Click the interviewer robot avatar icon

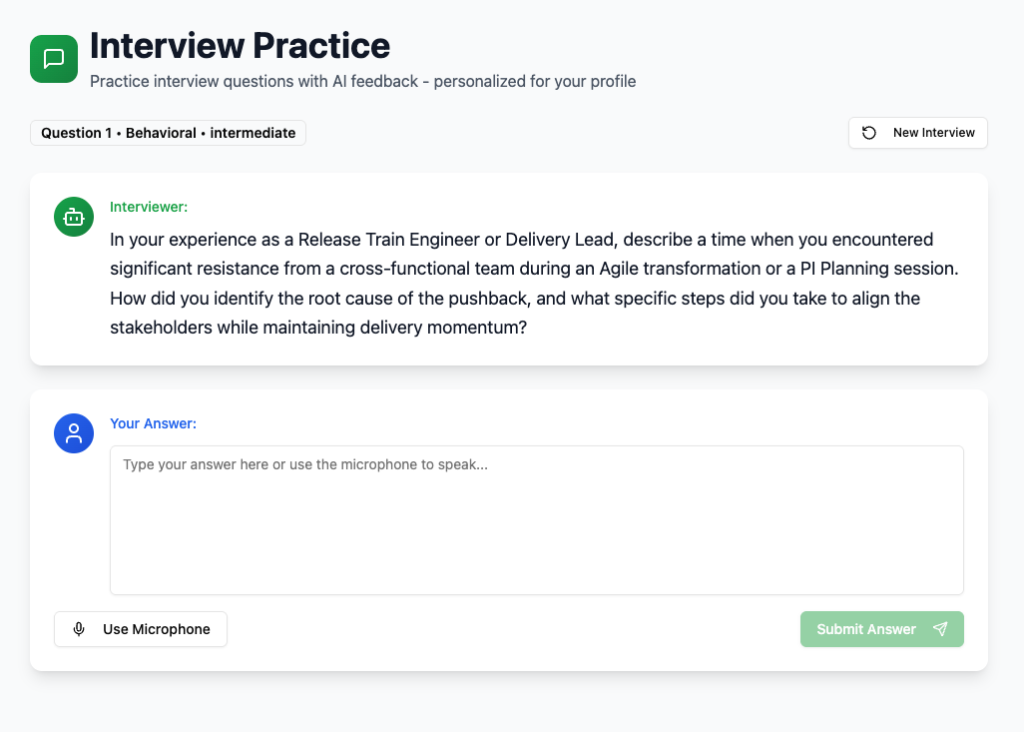[x=74, y=217]
